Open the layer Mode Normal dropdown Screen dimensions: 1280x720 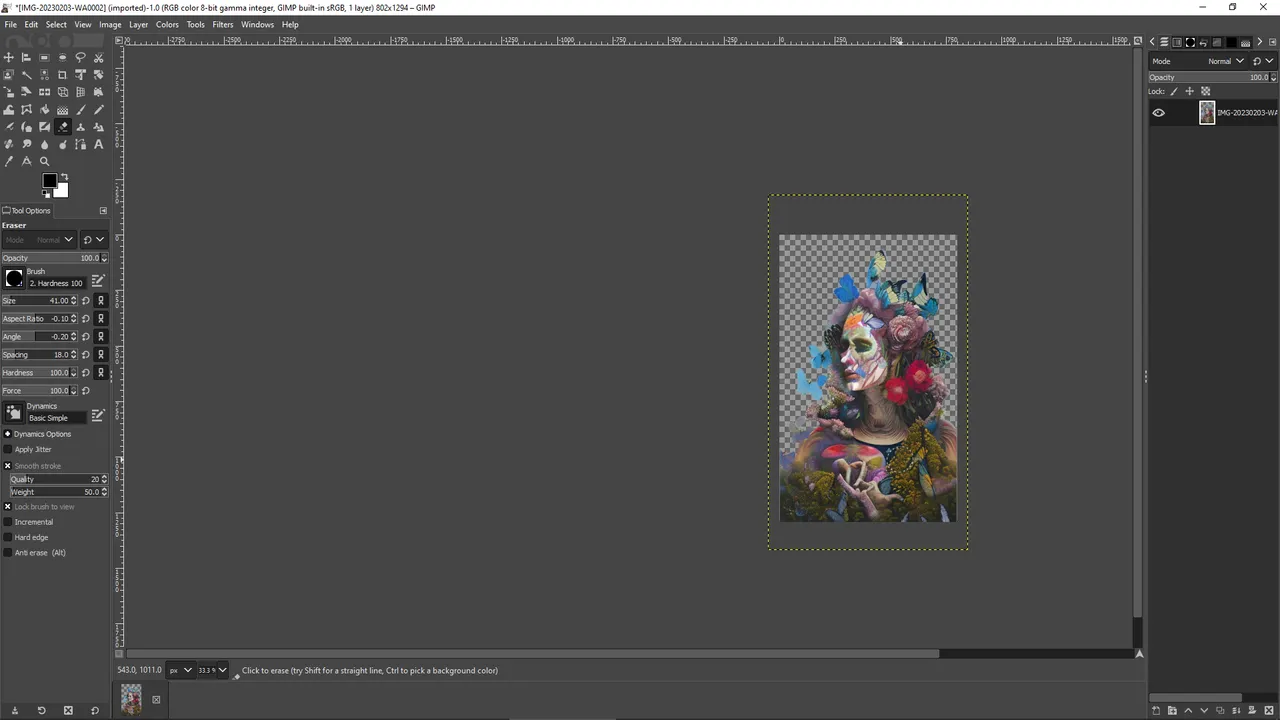click(x=1198, y=61)
